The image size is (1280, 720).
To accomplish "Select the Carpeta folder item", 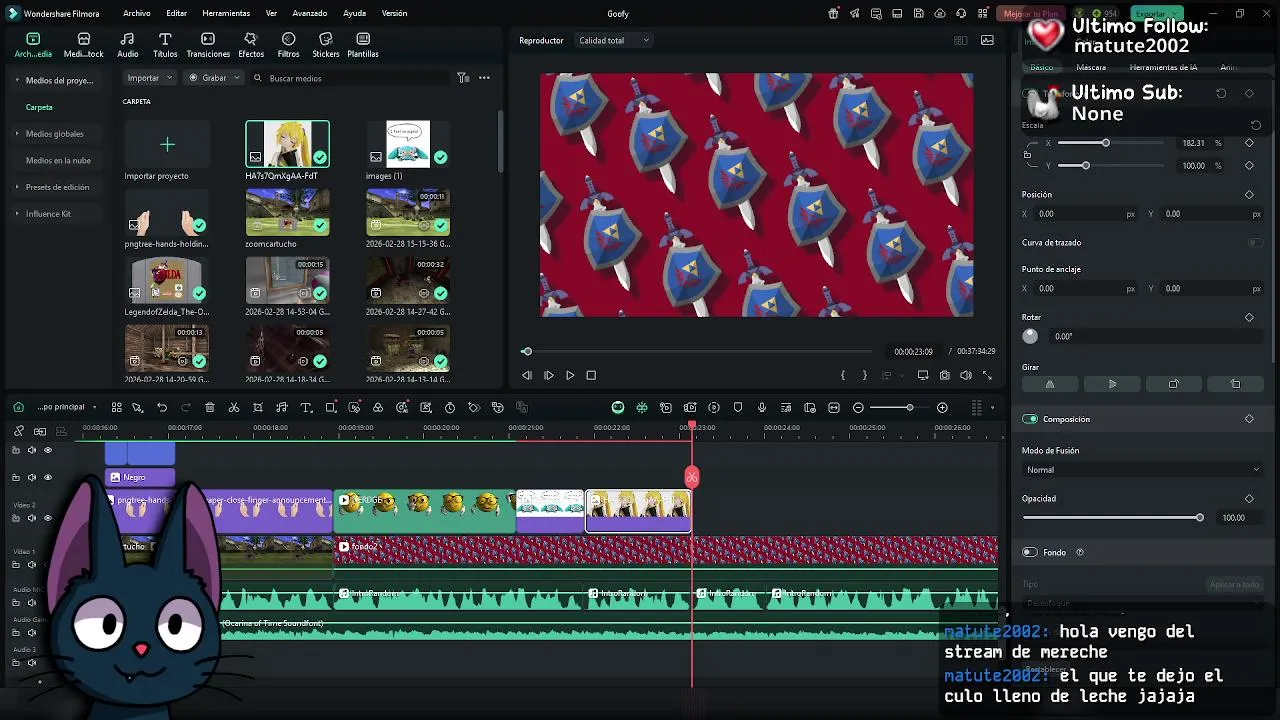I will 39,107.
